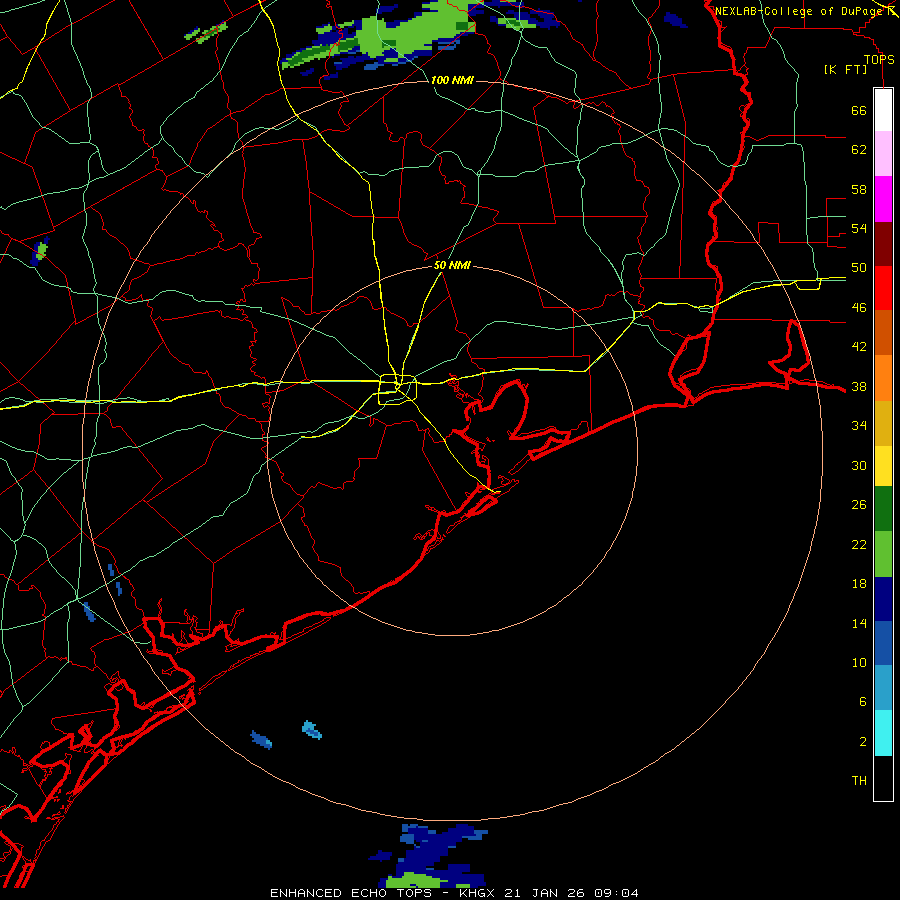This screenshot has height=900, width=900.
Task: Click the "[K FT]" units label
Action: 845,70
